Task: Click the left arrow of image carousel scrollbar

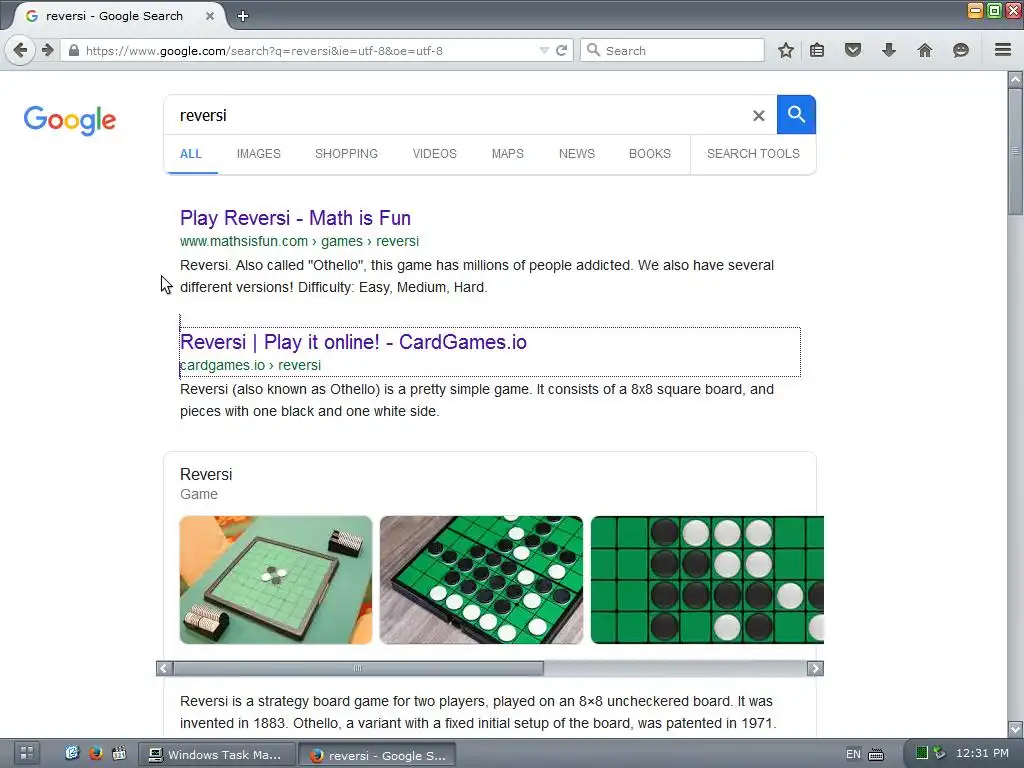Action: pyautogui.click(x=163, y=669)
